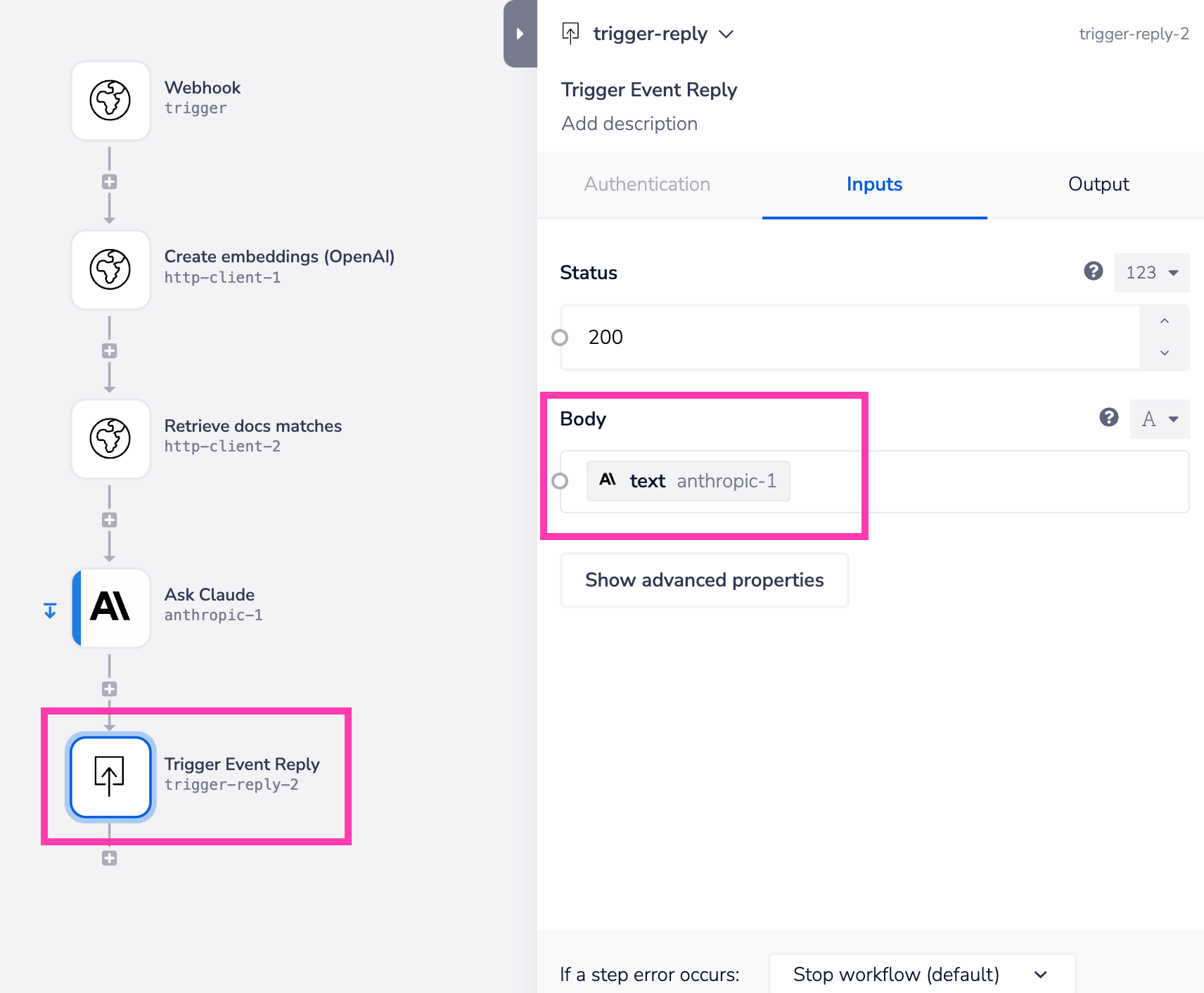The width and height of the screenshot is (1204, 993).
Task: Add a step after Trigger Event Reply
Action: [x=109, y=858]
